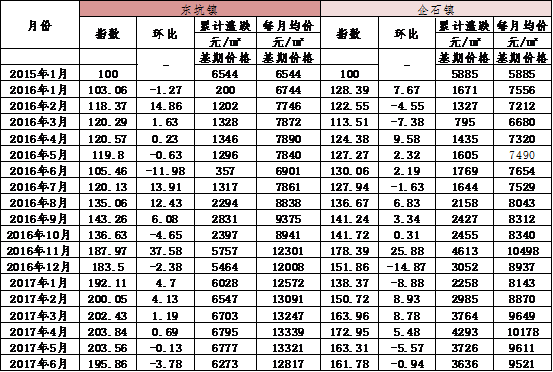553x372 pixels.
Task: Click the value 10498
Action: pyautogui.click(x=523, y=251)
